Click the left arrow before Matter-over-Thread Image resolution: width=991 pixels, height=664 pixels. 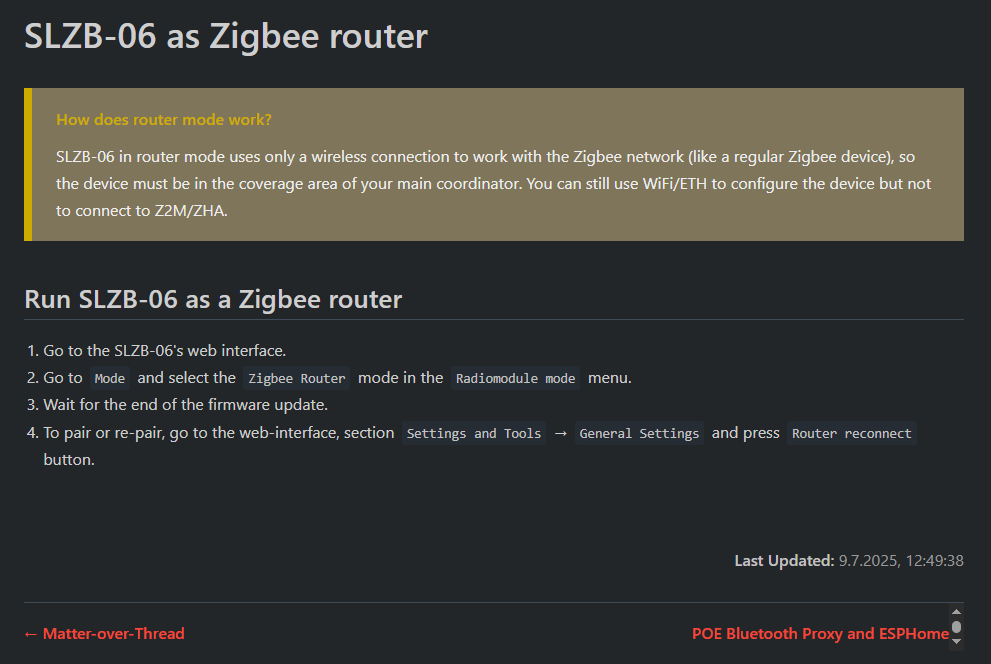[x=30, y=634]
